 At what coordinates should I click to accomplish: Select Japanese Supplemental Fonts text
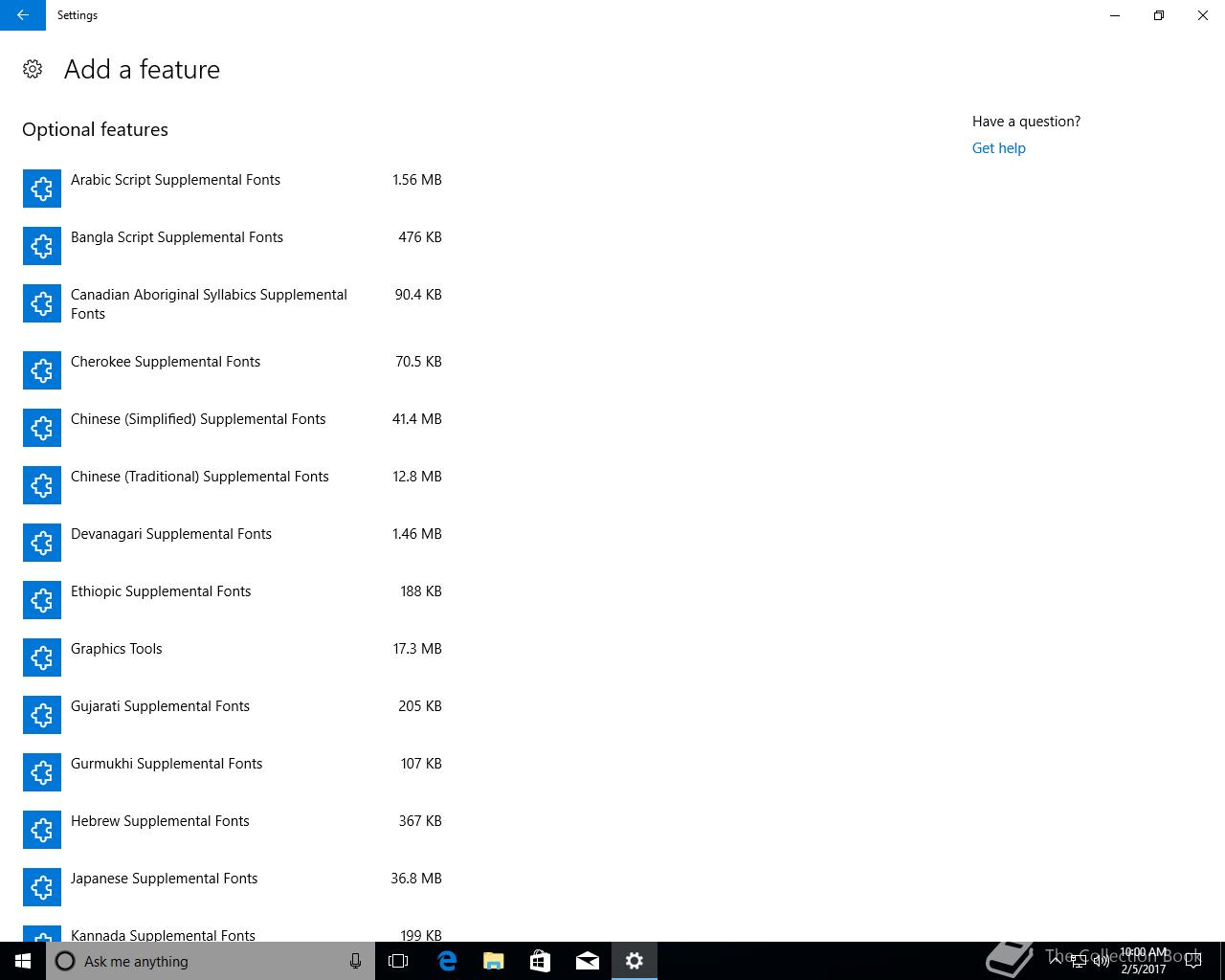tap(164, 879)
